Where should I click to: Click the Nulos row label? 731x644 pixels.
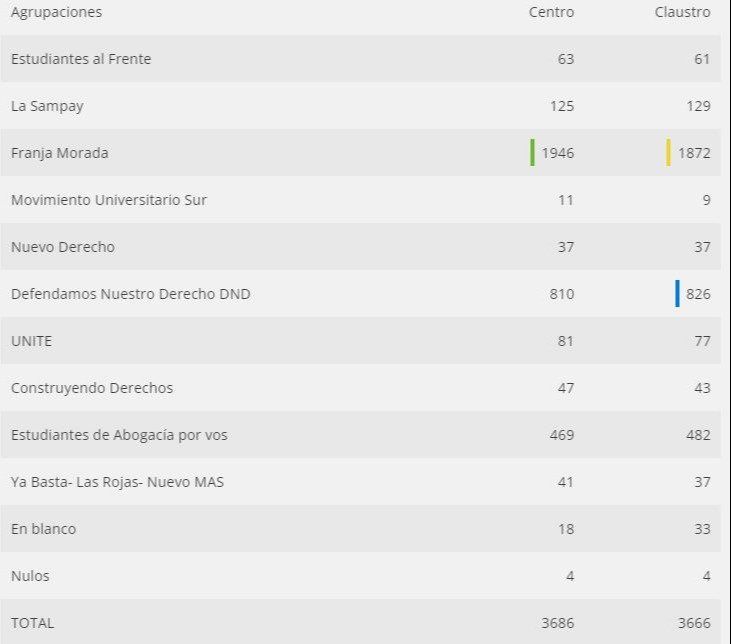click(30, 576)
